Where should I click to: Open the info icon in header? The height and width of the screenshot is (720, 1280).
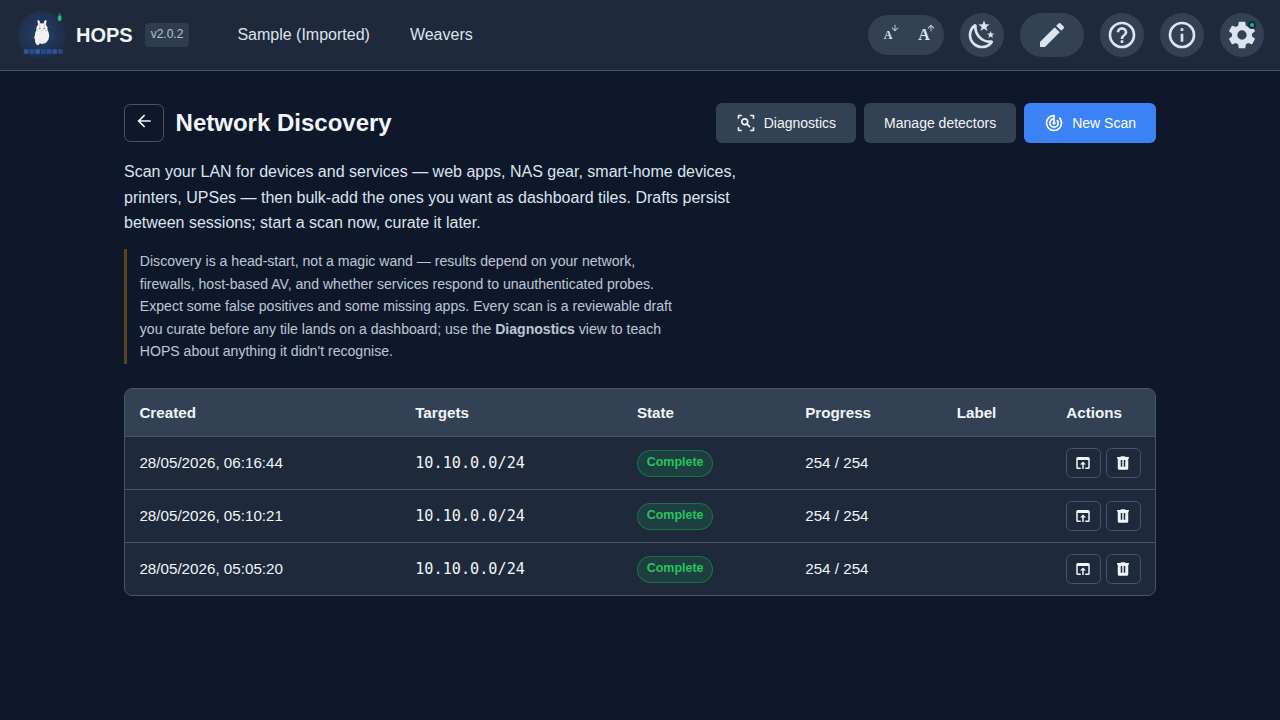(x=1182, y=35)
